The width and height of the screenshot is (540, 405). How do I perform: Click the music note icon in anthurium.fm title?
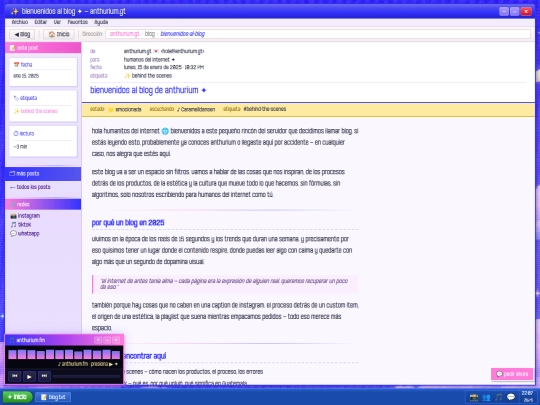click(12, 340)
